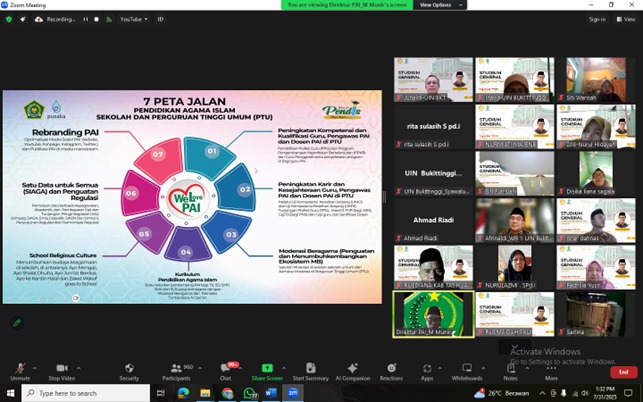The image size is (643, 402).
Task: Click the Apps icon in toolbar
Action: (427, 370)
